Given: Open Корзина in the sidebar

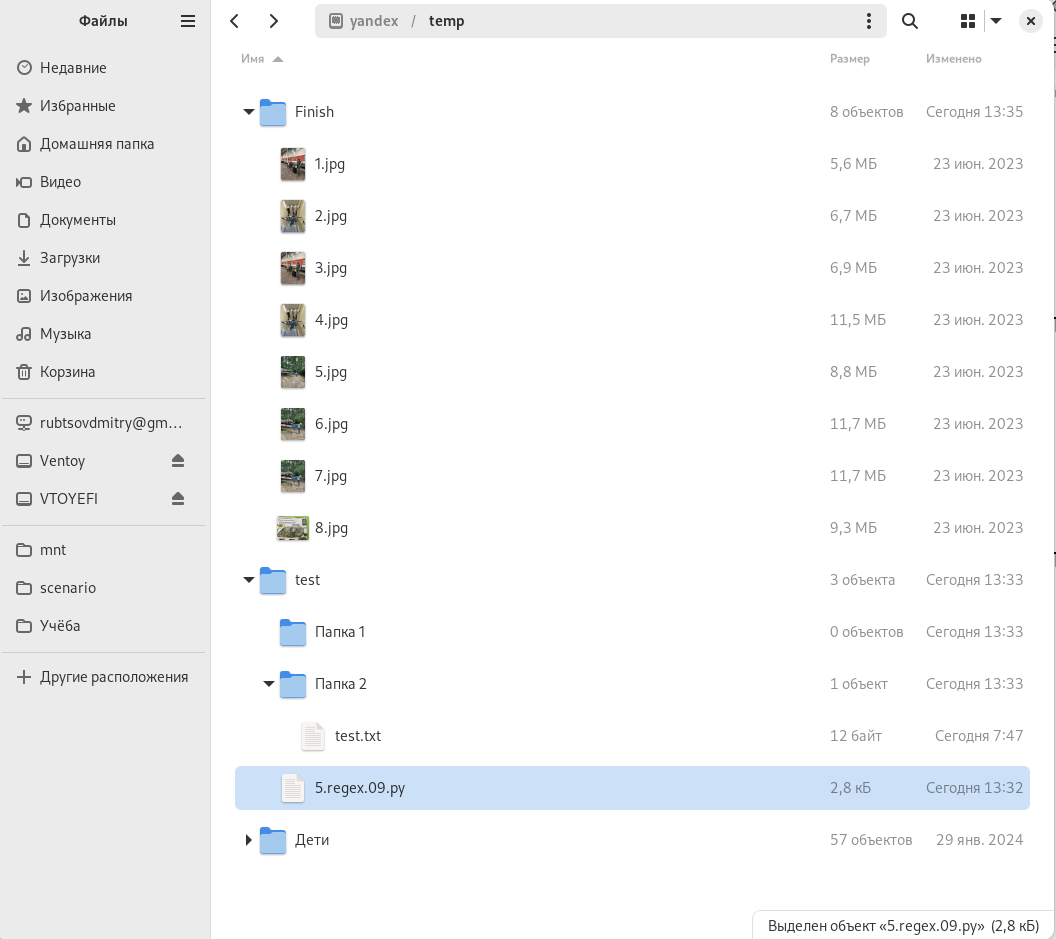Looking at the screenshot, I should click(67, 372).
